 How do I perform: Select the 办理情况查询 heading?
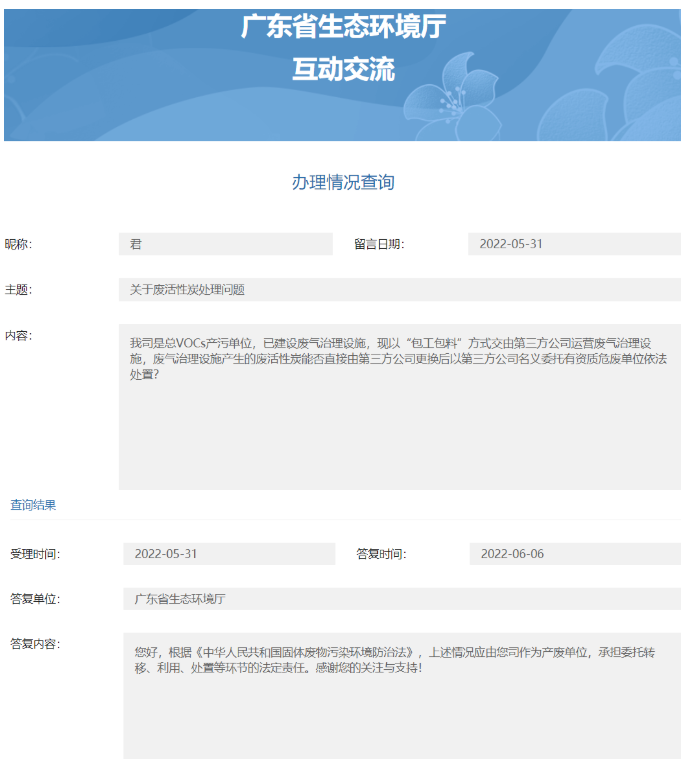click(343, 182)
